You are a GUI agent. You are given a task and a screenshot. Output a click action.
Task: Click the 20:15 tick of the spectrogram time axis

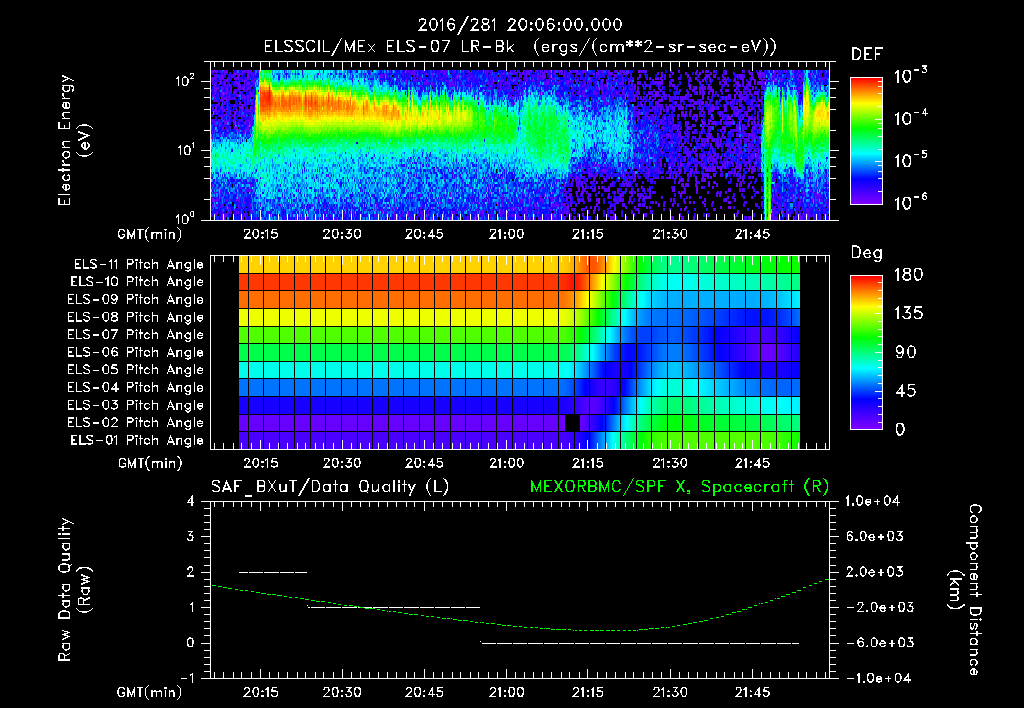[261, 234]
